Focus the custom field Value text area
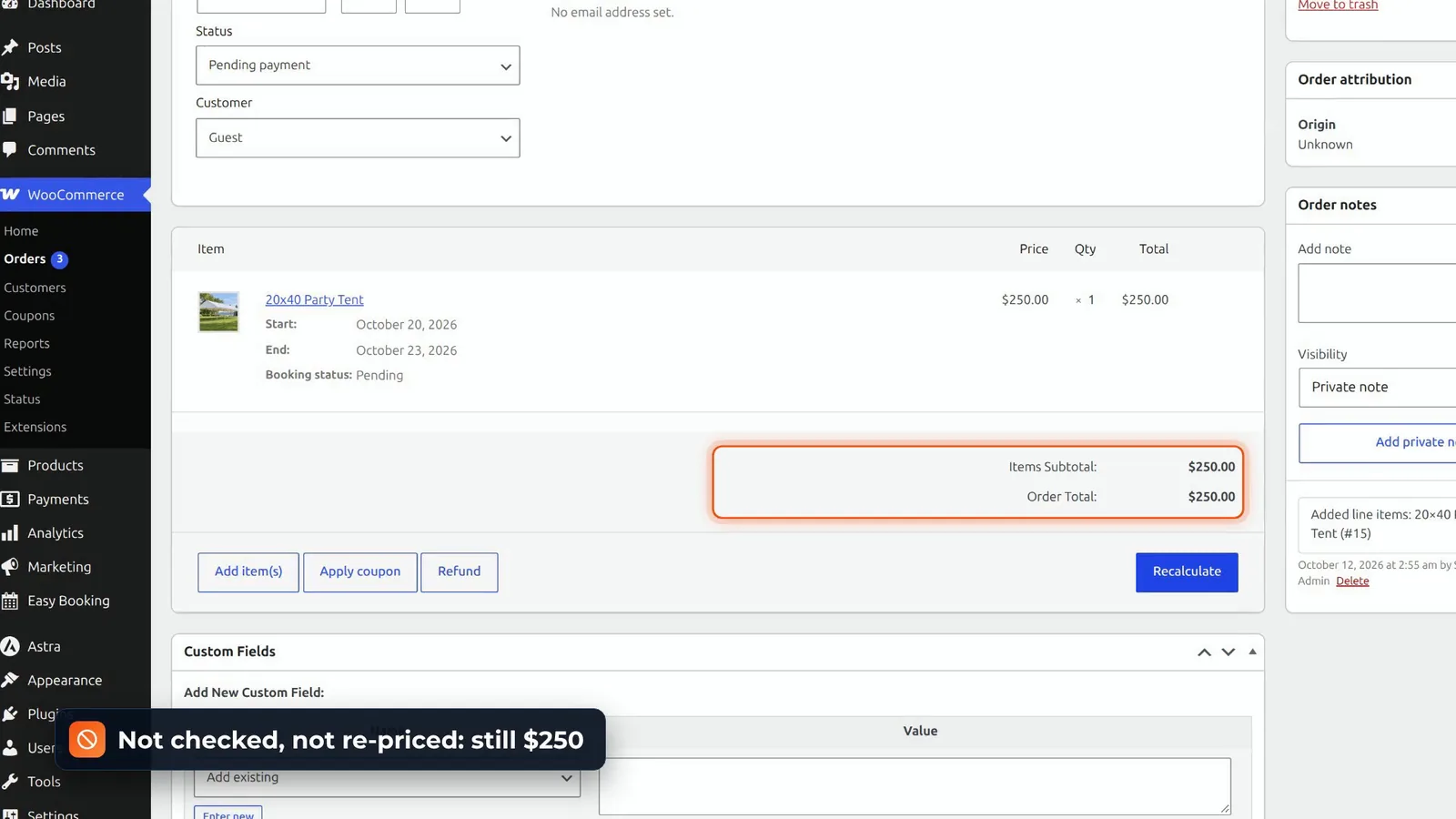1456x819 pixels. tap(915, 786)
